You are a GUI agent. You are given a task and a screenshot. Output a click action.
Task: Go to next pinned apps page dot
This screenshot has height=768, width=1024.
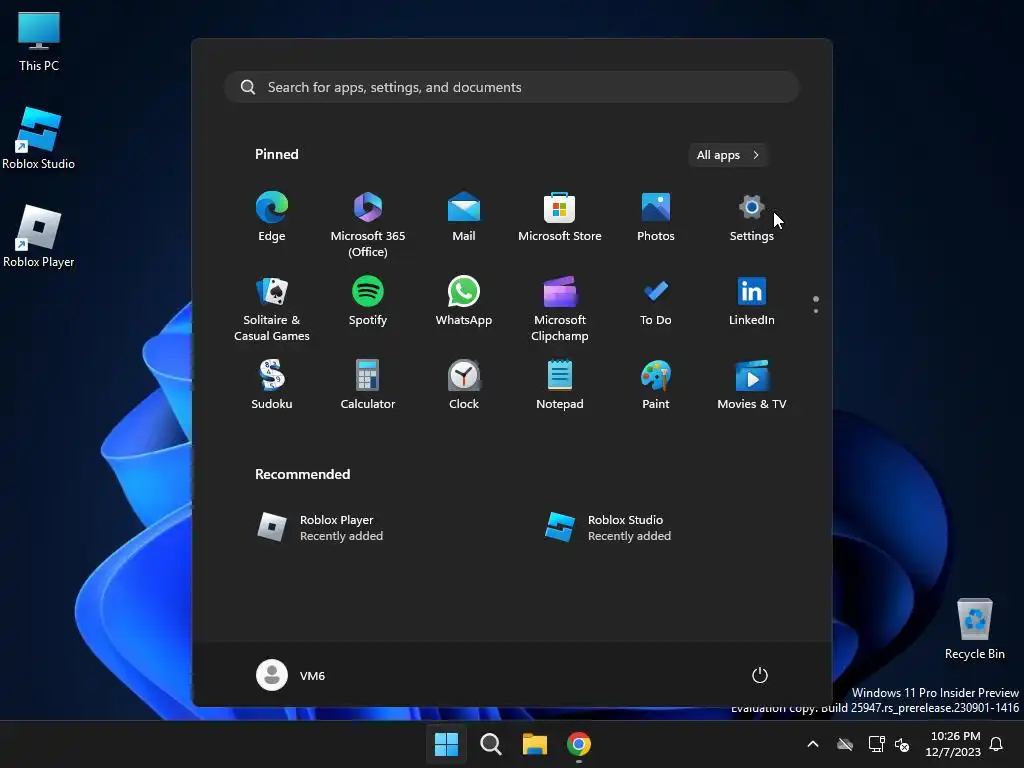[x=816, y=311]
